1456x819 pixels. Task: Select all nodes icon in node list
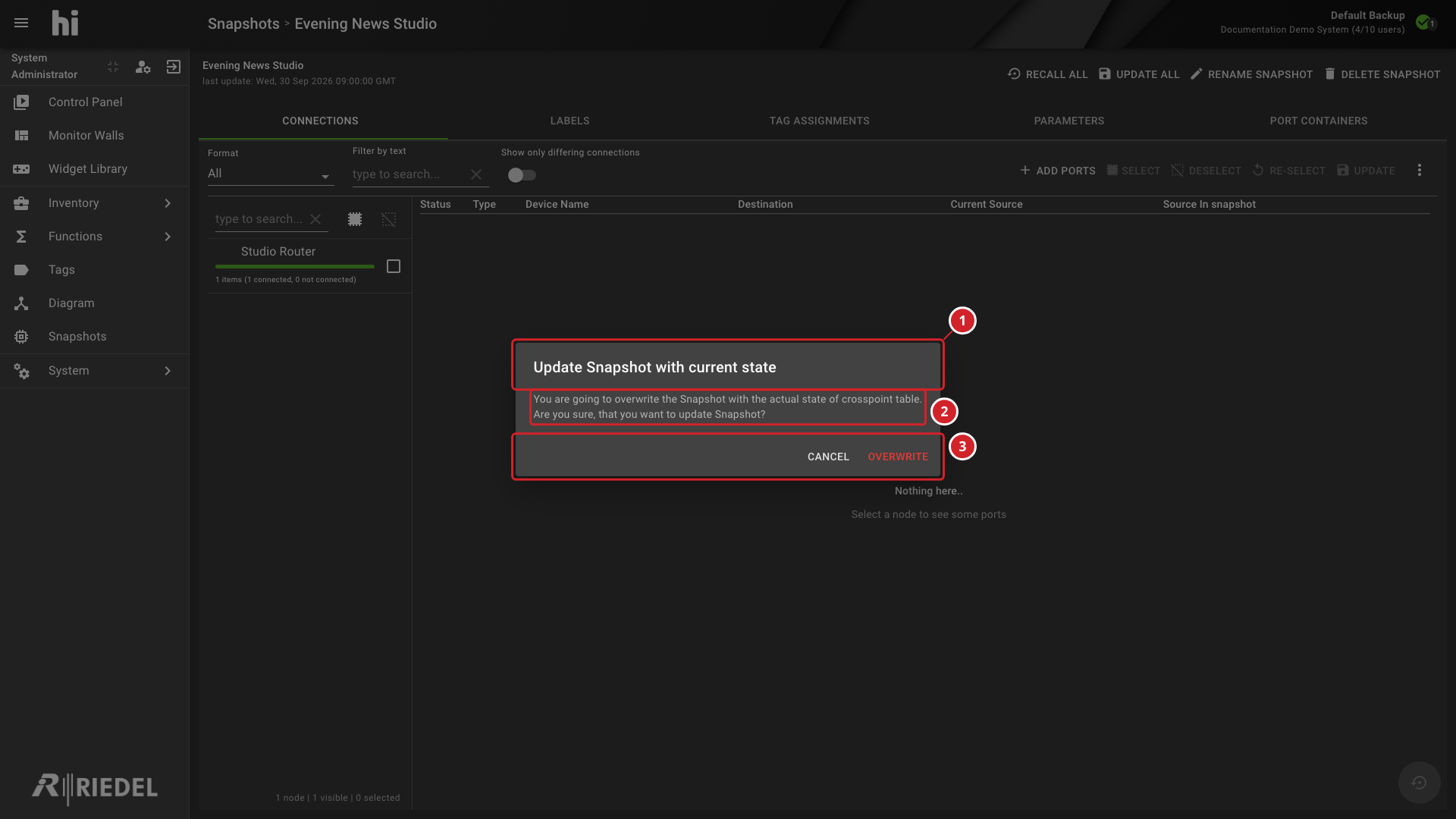point(355,219)
